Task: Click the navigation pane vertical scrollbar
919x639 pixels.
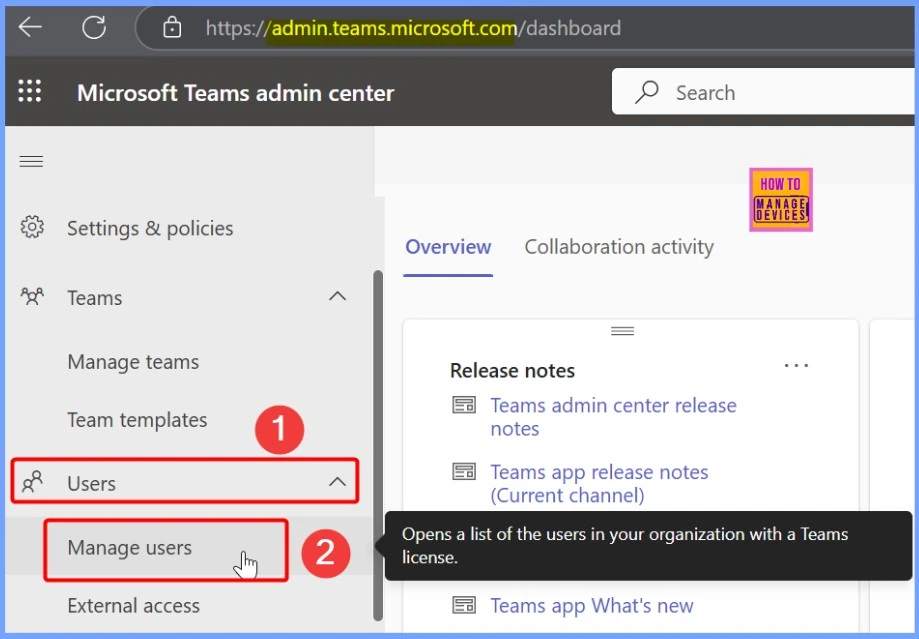Action: tap(378, 446)
